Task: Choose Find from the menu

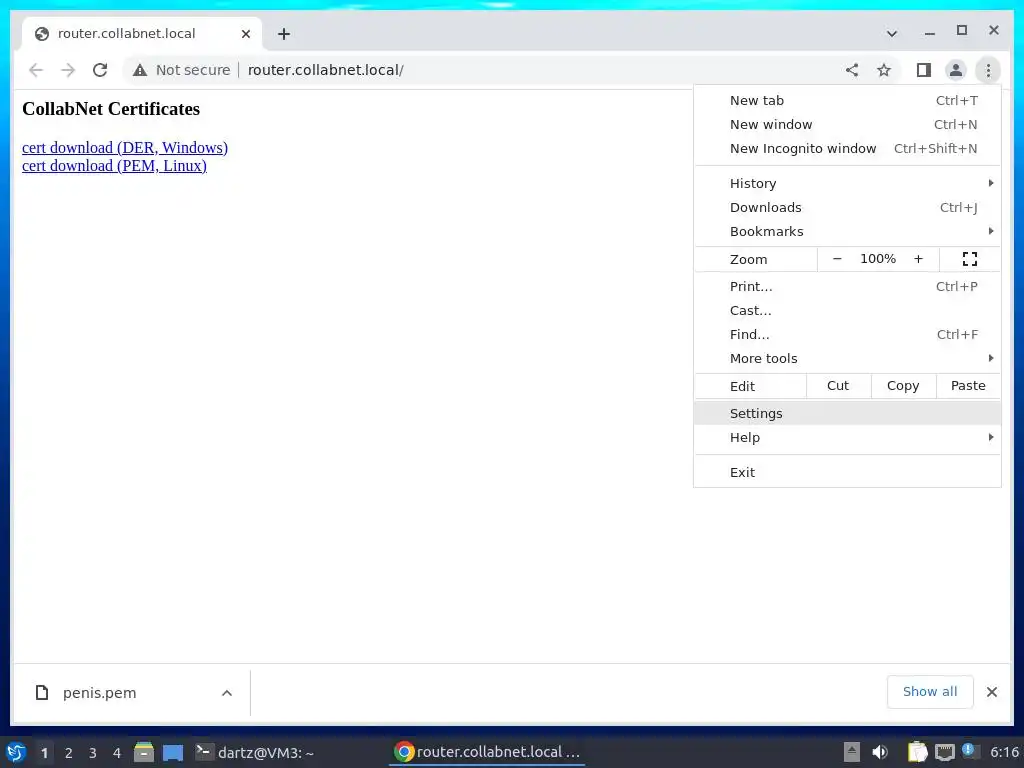Action: (847, 335)
